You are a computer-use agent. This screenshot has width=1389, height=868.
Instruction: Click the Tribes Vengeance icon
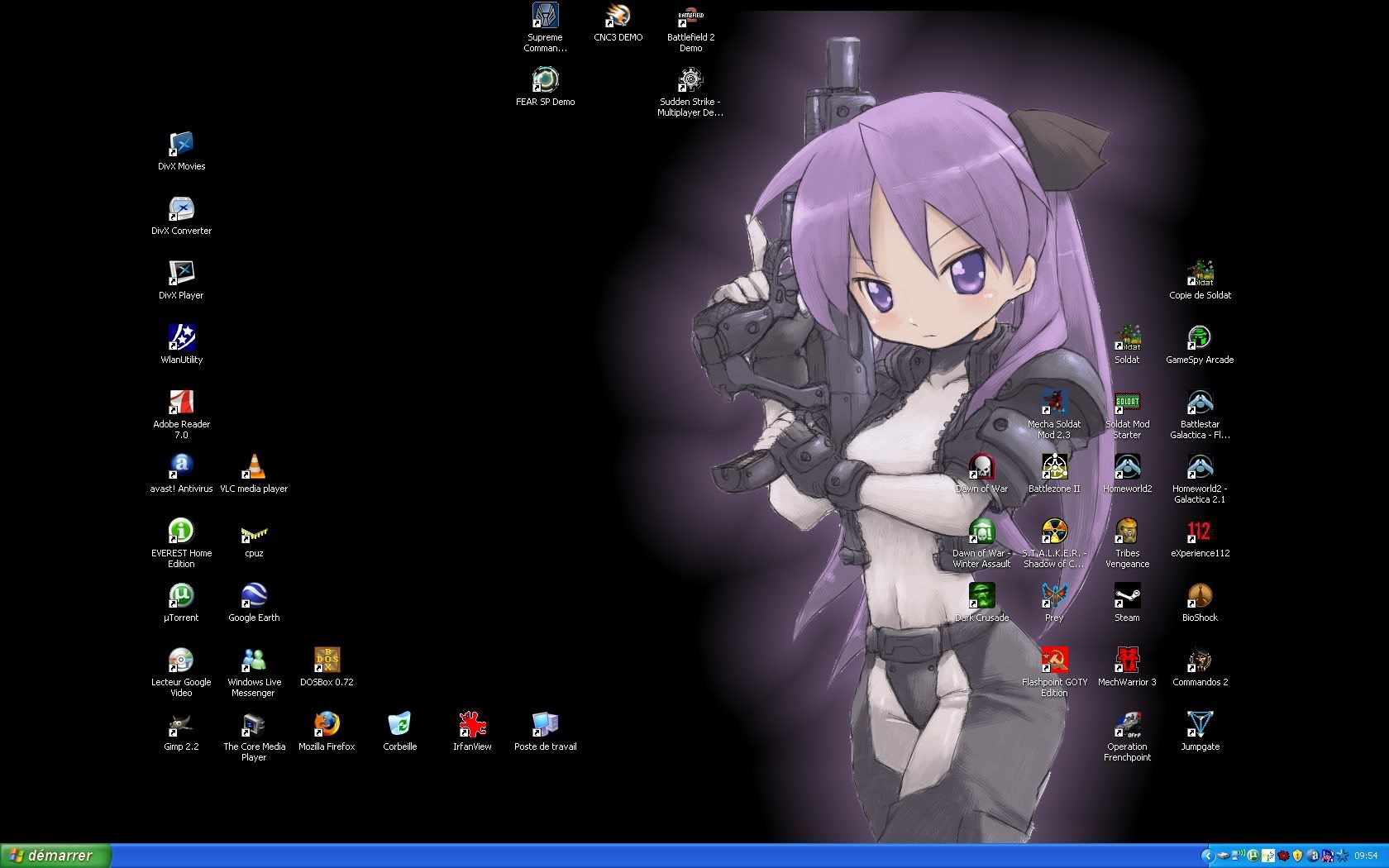tap(1127, 531)
